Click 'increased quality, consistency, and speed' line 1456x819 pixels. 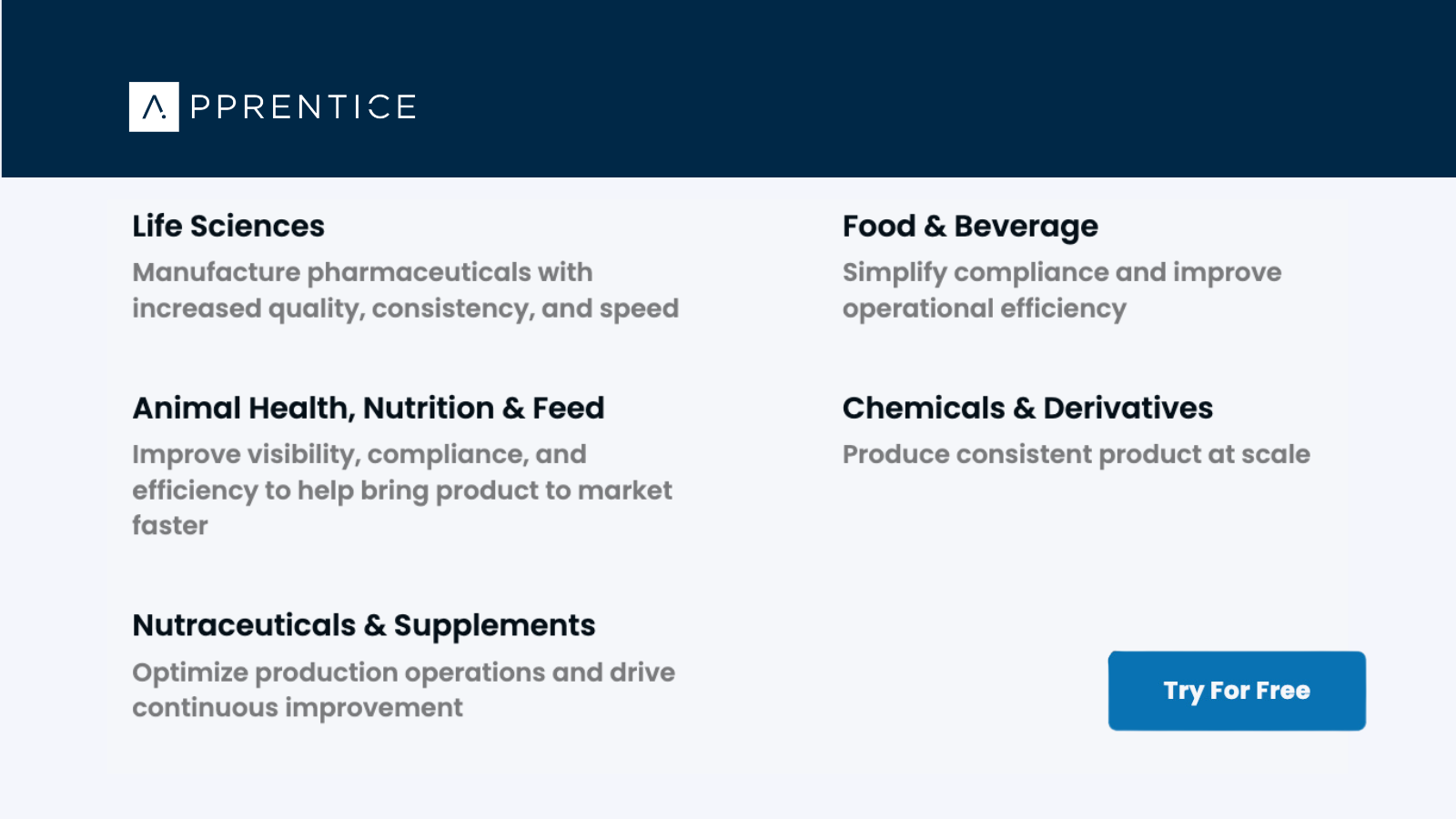point(405,308)
